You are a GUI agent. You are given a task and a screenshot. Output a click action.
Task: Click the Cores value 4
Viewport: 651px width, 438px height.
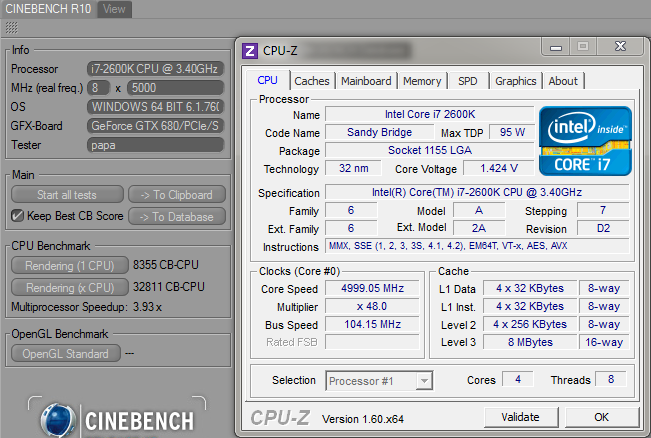click(x=518, y=379)
